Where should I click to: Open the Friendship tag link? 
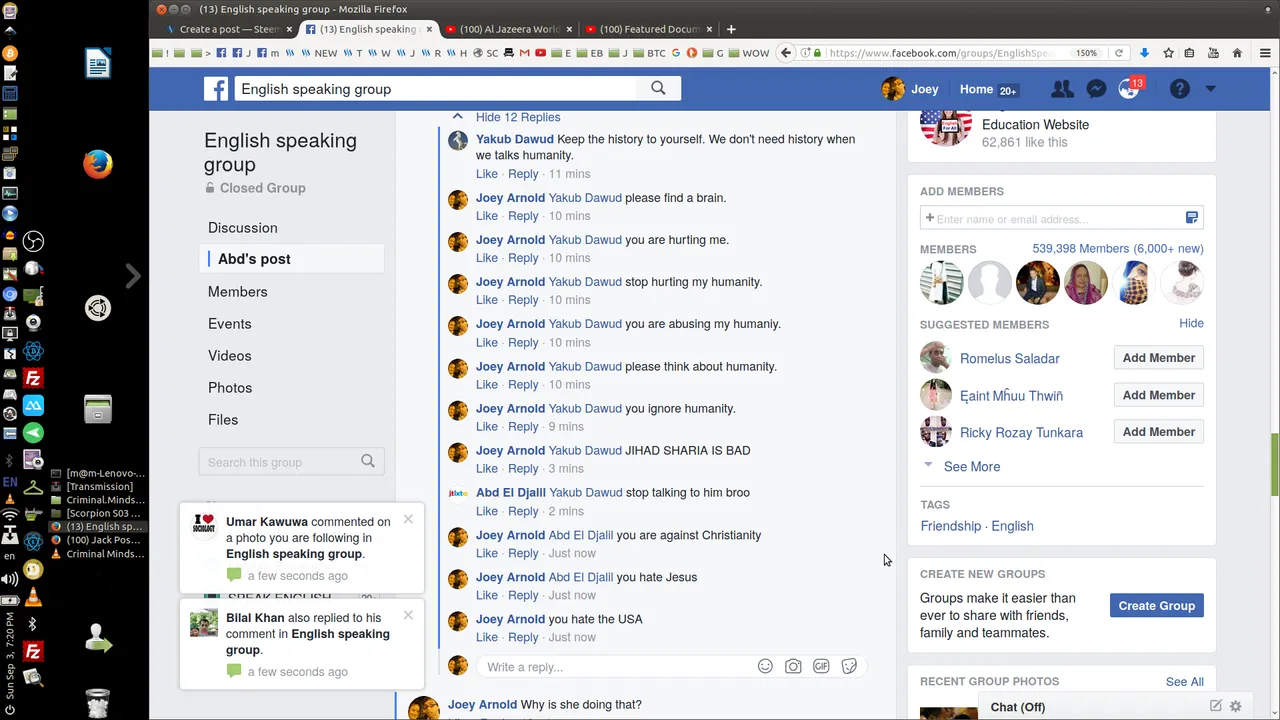[x=950, y=526]
